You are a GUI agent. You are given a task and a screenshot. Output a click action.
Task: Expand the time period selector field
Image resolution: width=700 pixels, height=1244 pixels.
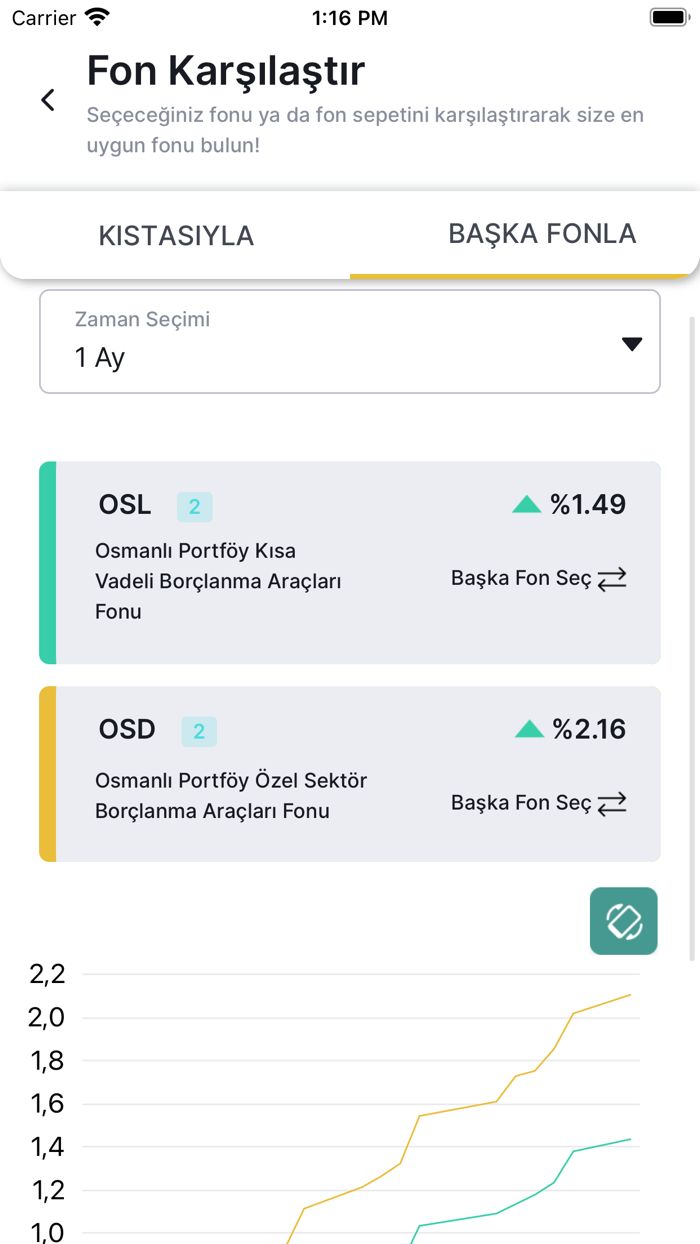349,340
